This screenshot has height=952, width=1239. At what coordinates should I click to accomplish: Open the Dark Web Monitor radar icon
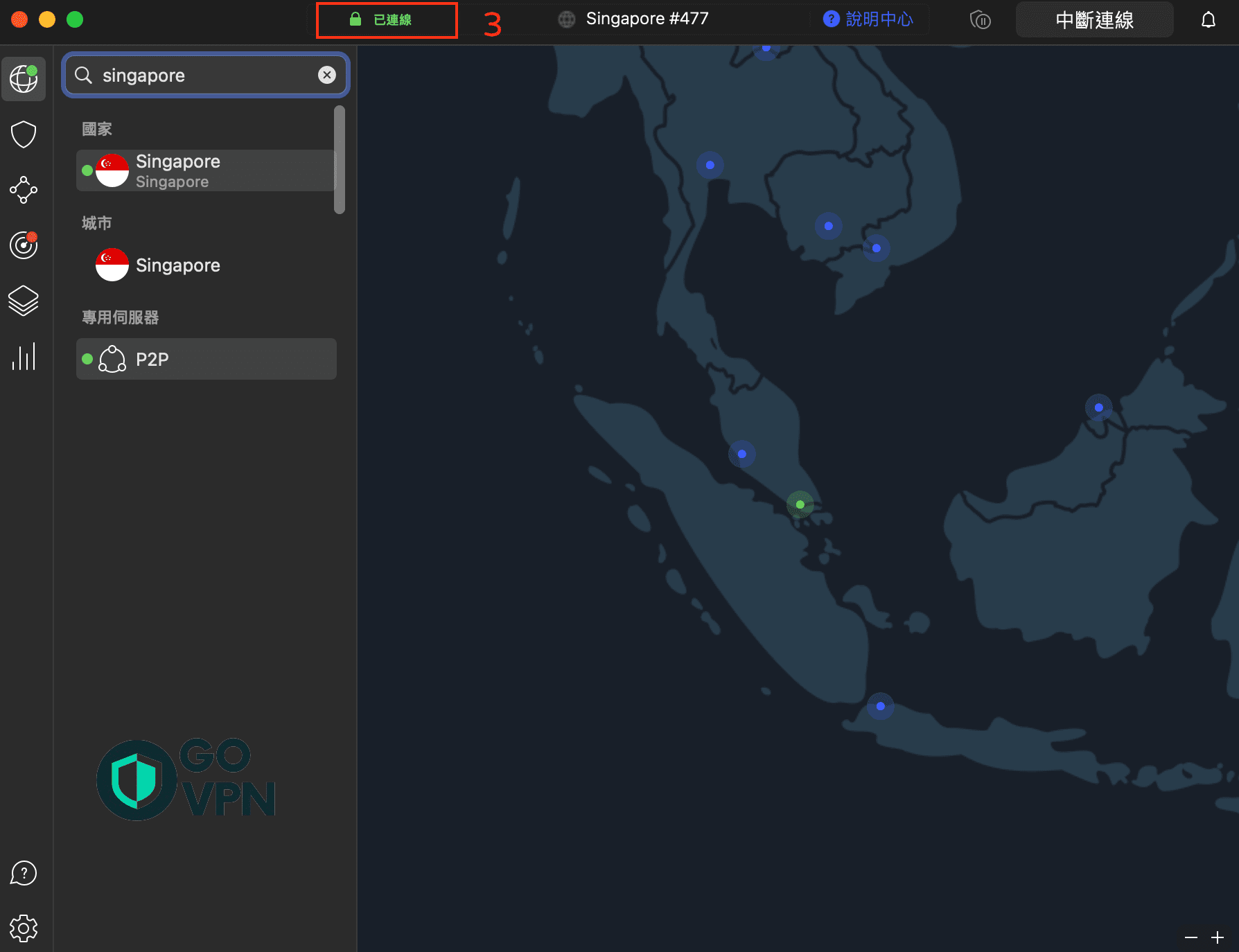point(24,245)
